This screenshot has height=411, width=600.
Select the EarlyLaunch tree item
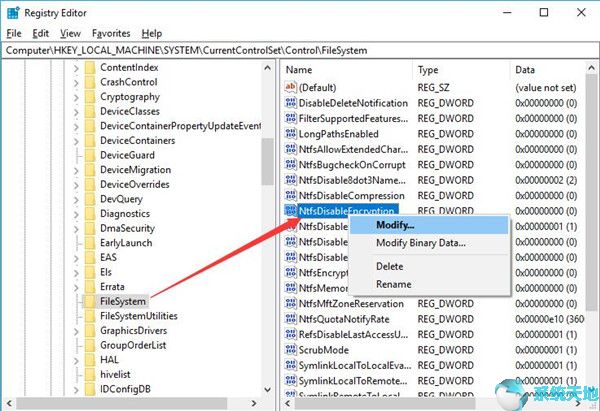click(x=126, y=243)
